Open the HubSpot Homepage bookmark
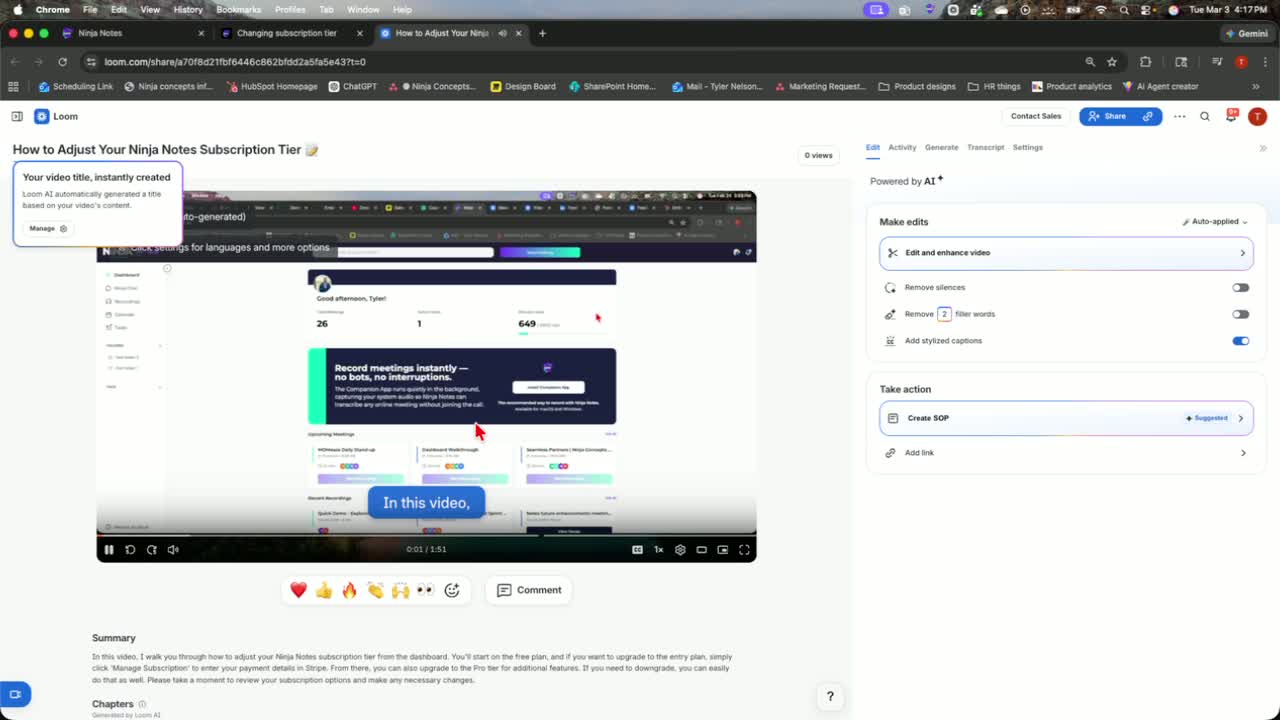Screen dimensions: 1280x720 click(x=271, y=87)
